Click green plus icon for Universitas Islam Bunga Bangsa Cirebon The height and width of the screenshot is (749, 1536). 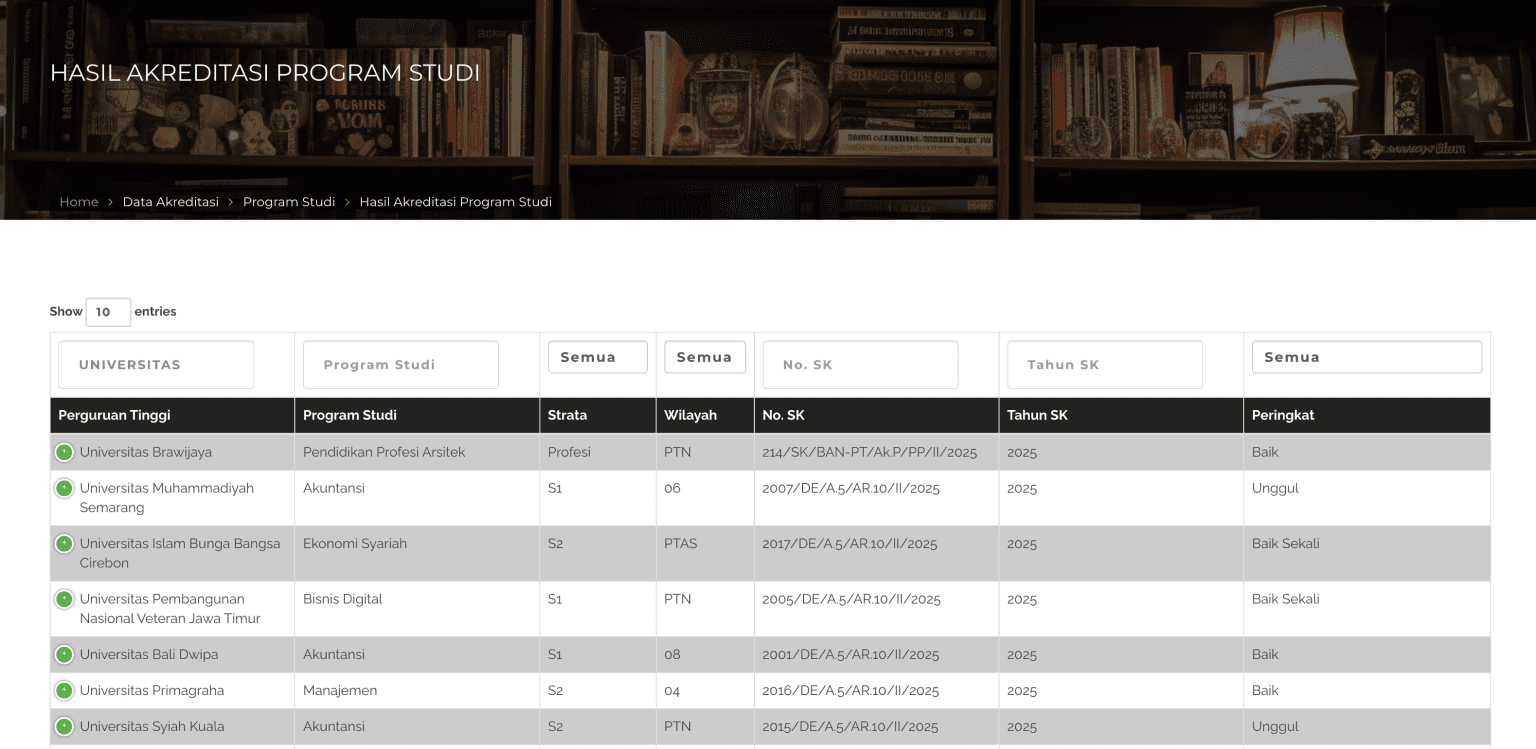coord(64,544)
